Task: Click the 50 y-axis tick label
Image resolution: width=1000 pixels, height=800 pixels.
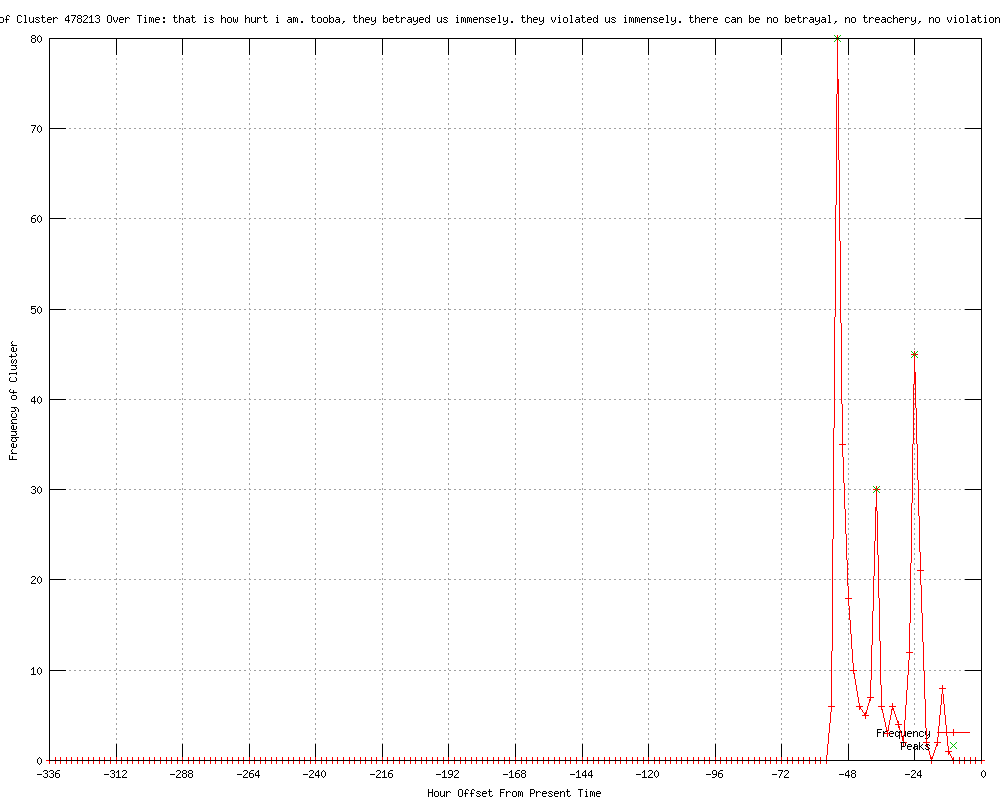Action: tap(33, 309)
